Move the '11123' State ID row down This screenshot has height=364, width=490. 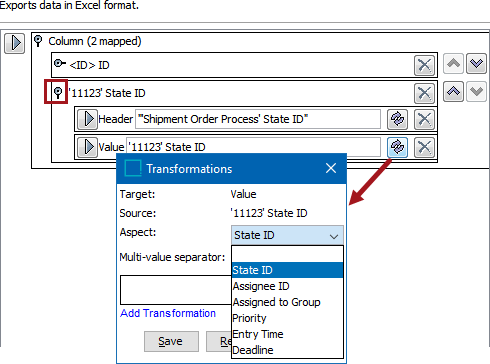tap(476, 91)
